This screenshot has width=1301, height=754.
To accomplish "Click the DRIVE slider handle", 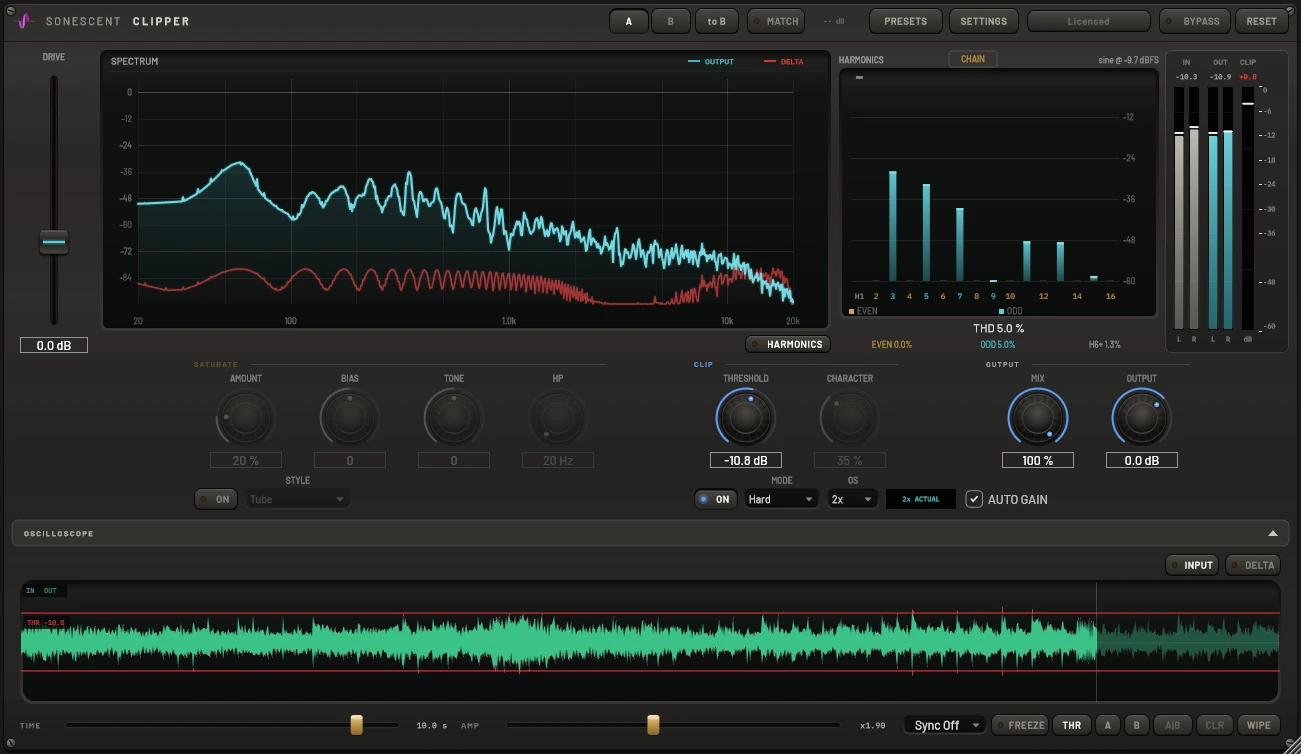I will [x=54, y=242].
